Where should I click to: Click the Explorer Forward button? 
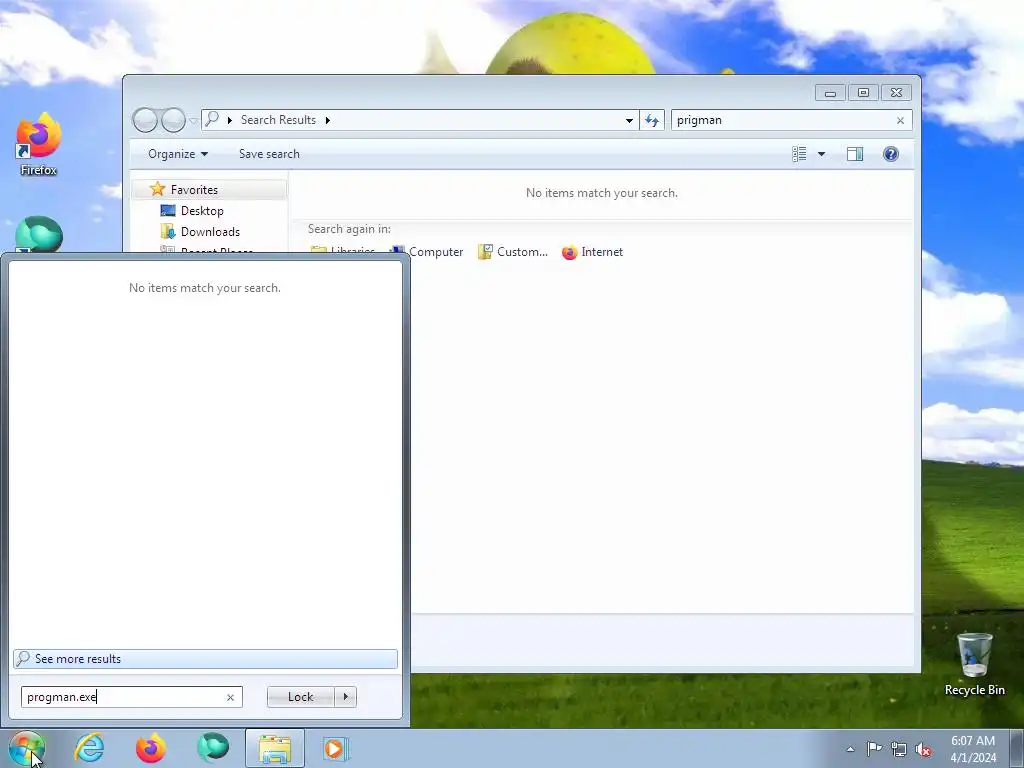pos(173,120)
